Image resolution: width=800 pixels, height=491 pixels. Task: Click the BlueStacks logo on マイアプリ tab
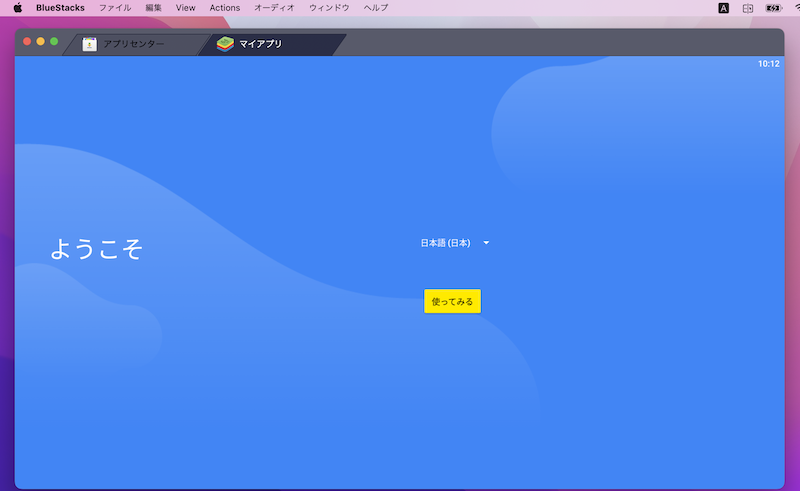click(225, 44)
